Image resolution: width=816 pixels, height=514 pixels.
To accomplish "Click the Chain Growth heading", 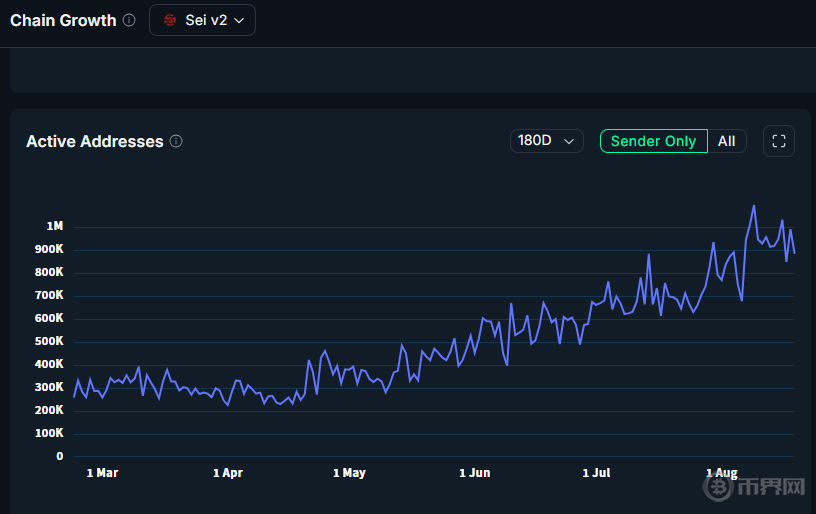I will click(63, 20).
